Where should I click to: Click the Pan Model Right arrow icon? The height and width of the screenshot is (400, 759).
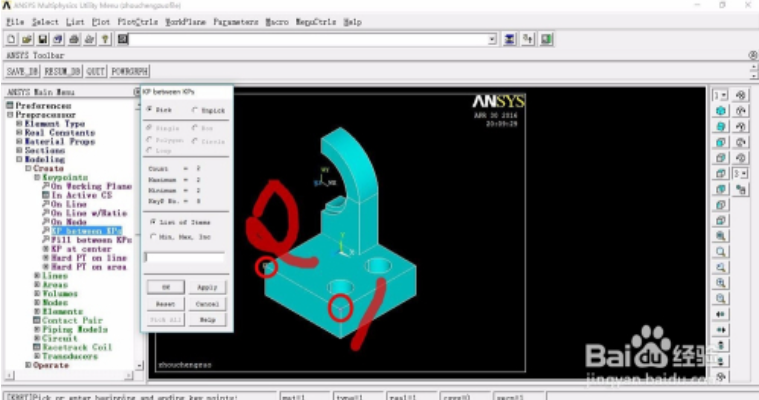point(721,330)
